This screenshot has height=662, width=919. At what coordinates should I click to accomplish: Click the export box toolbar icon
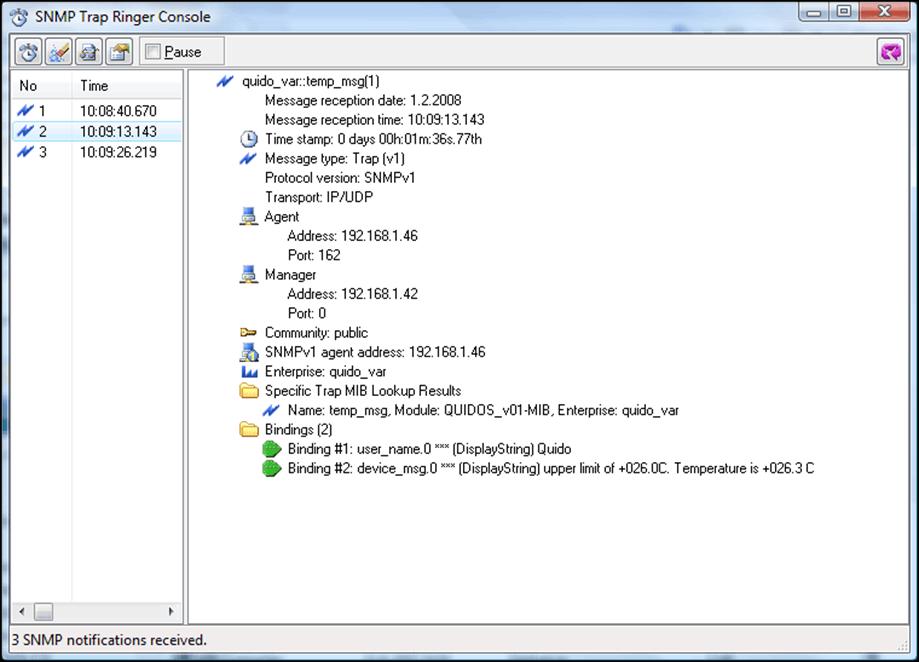[x=120, y=52]
